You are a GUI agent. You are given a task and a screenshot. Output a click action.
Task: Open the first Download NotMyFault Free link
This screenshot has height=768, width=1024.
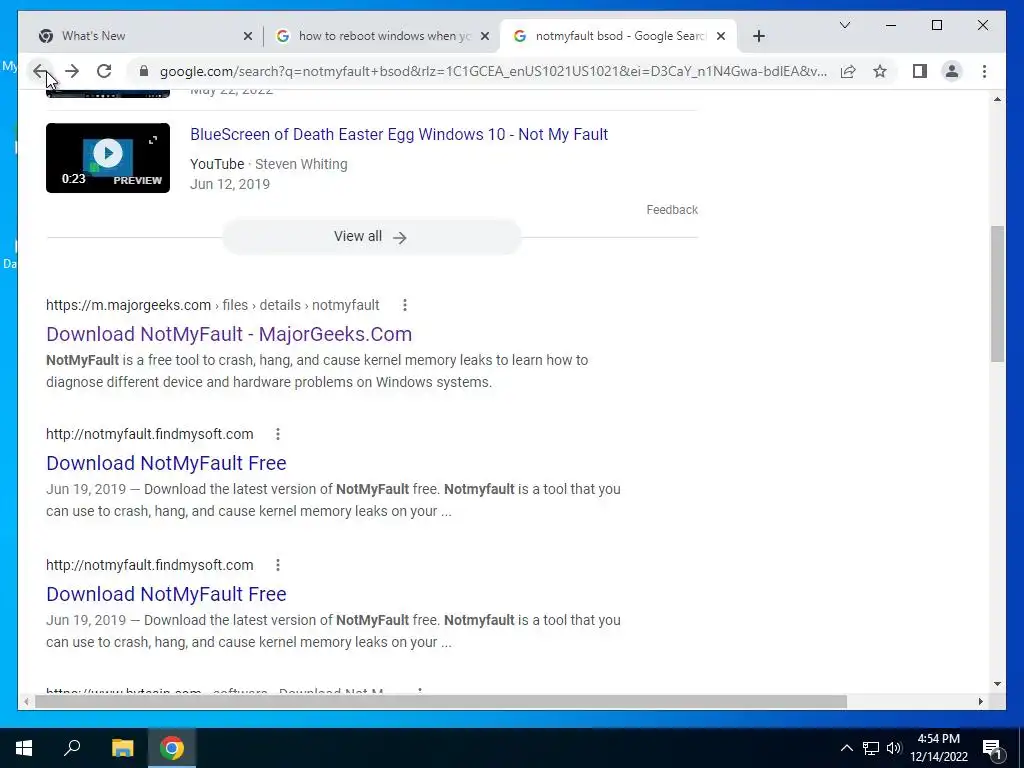pyautogui.click(x=166, y=463)
